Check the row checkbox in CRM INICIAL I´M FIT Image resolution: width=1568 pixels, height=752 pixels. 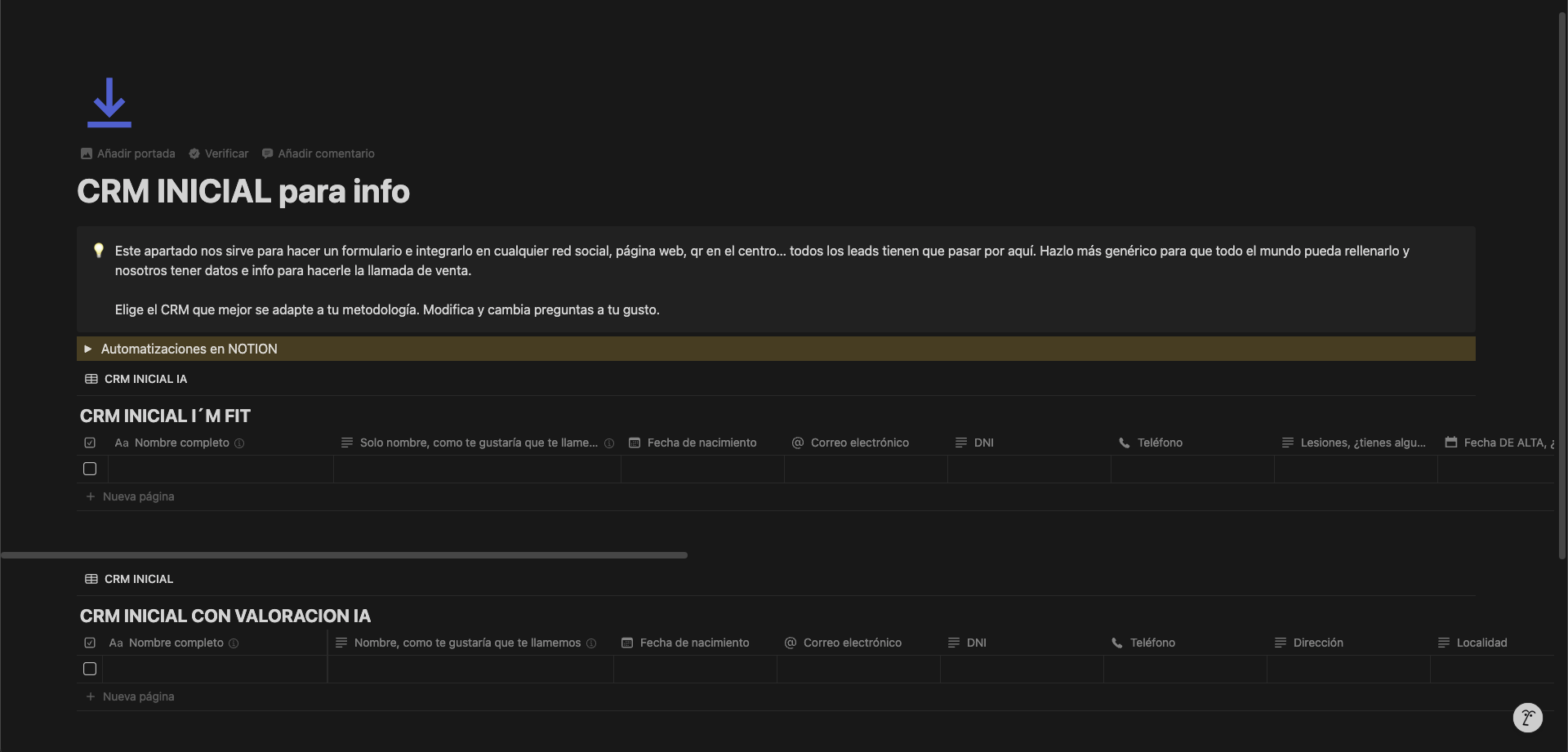(x=90, y=469)
